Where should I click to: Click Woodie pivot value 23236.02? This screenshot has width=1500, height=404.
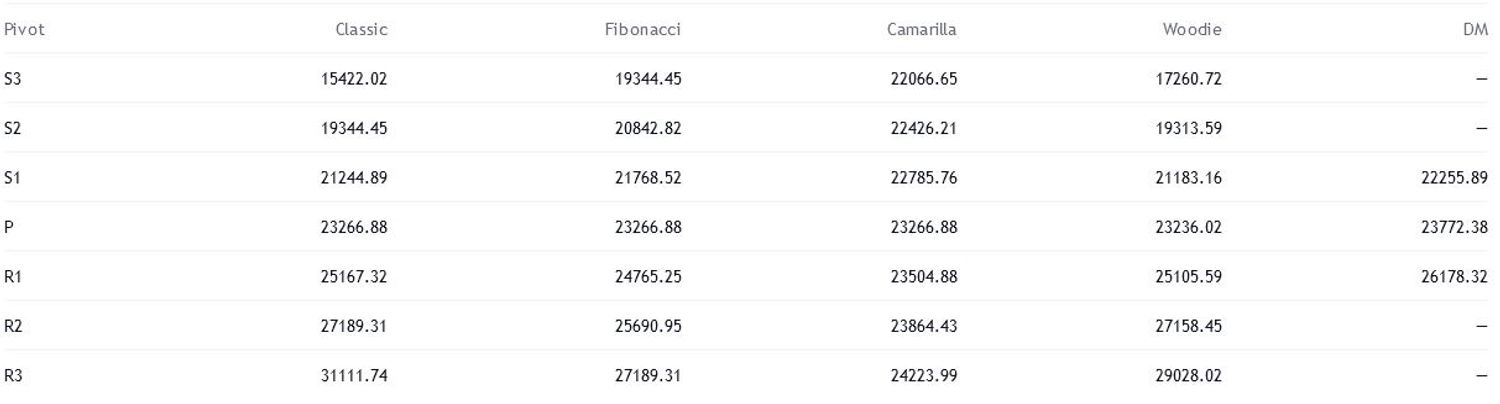(x=1189, y=227)
